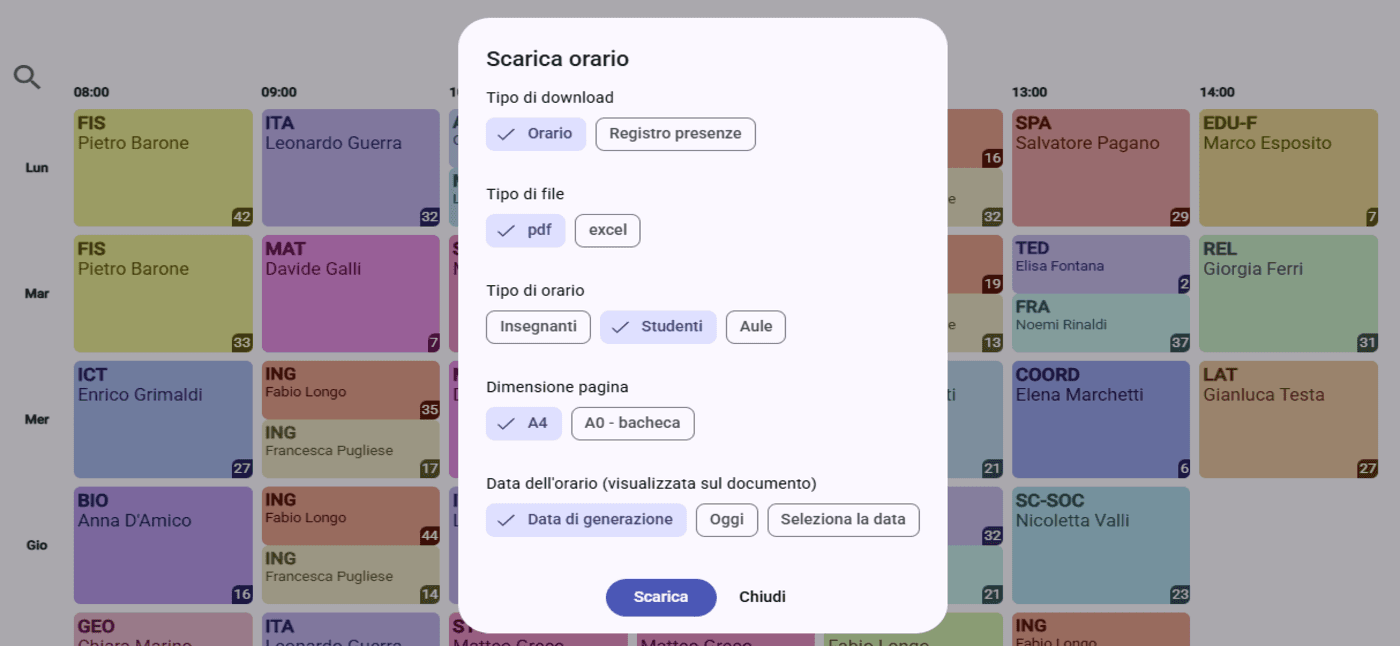
Task: Open the search magnifier icon
Action: (27, 77)
